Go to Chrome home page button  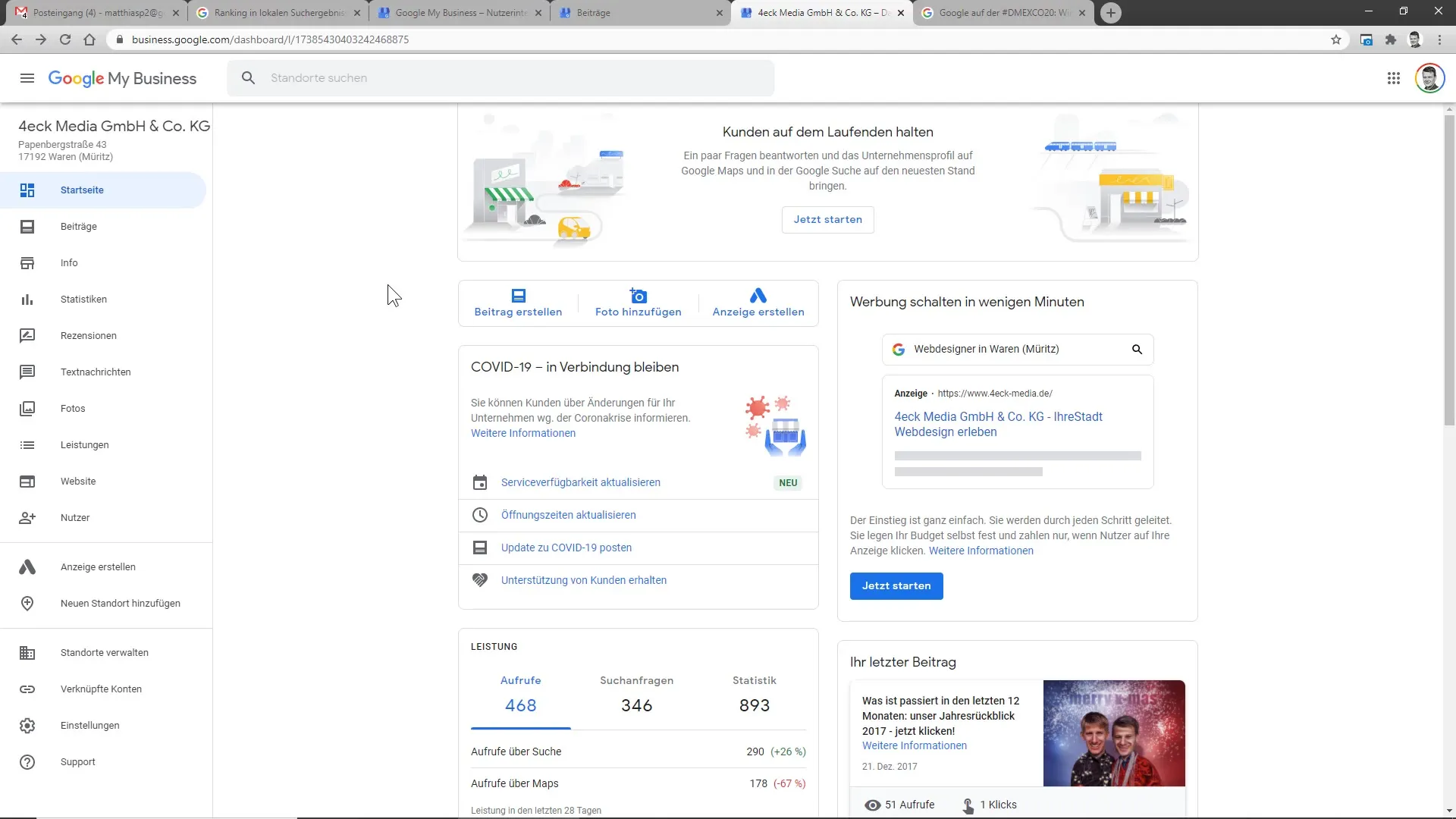(x=89, y=39)
